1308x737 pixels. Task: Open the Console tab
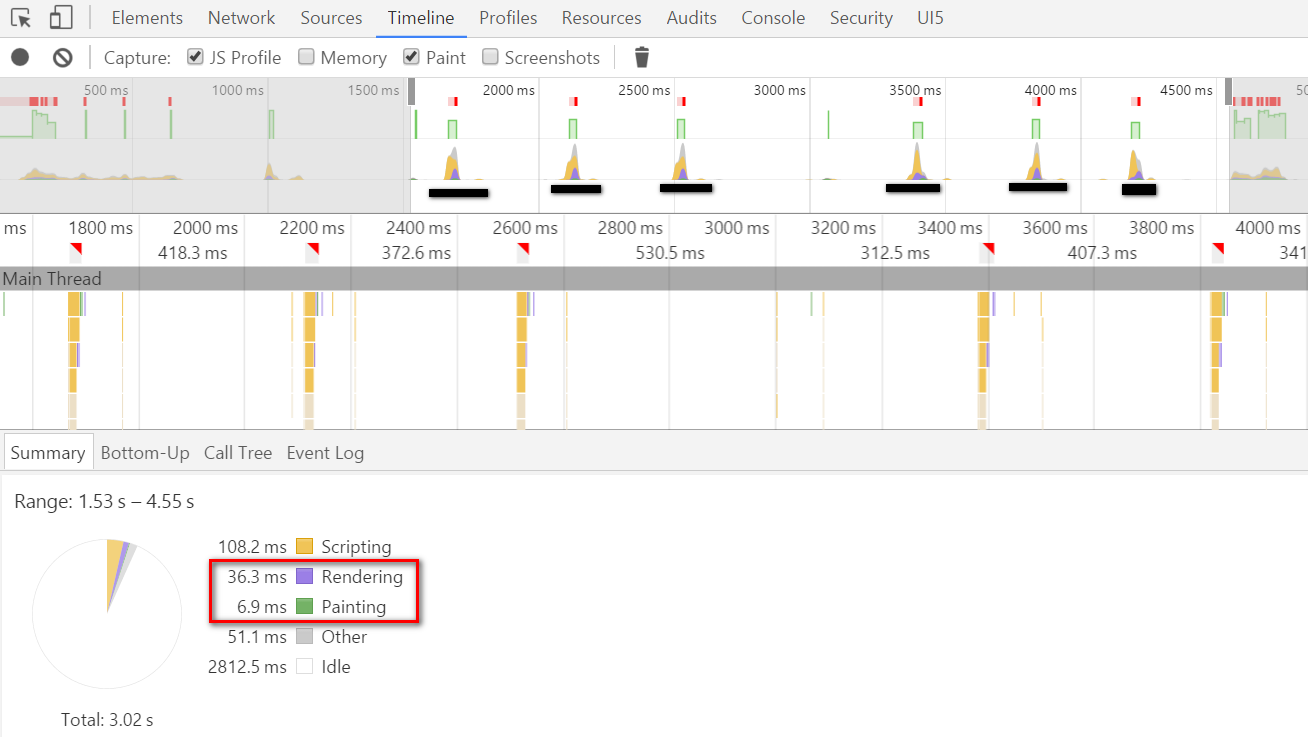(x=773, y=18)
